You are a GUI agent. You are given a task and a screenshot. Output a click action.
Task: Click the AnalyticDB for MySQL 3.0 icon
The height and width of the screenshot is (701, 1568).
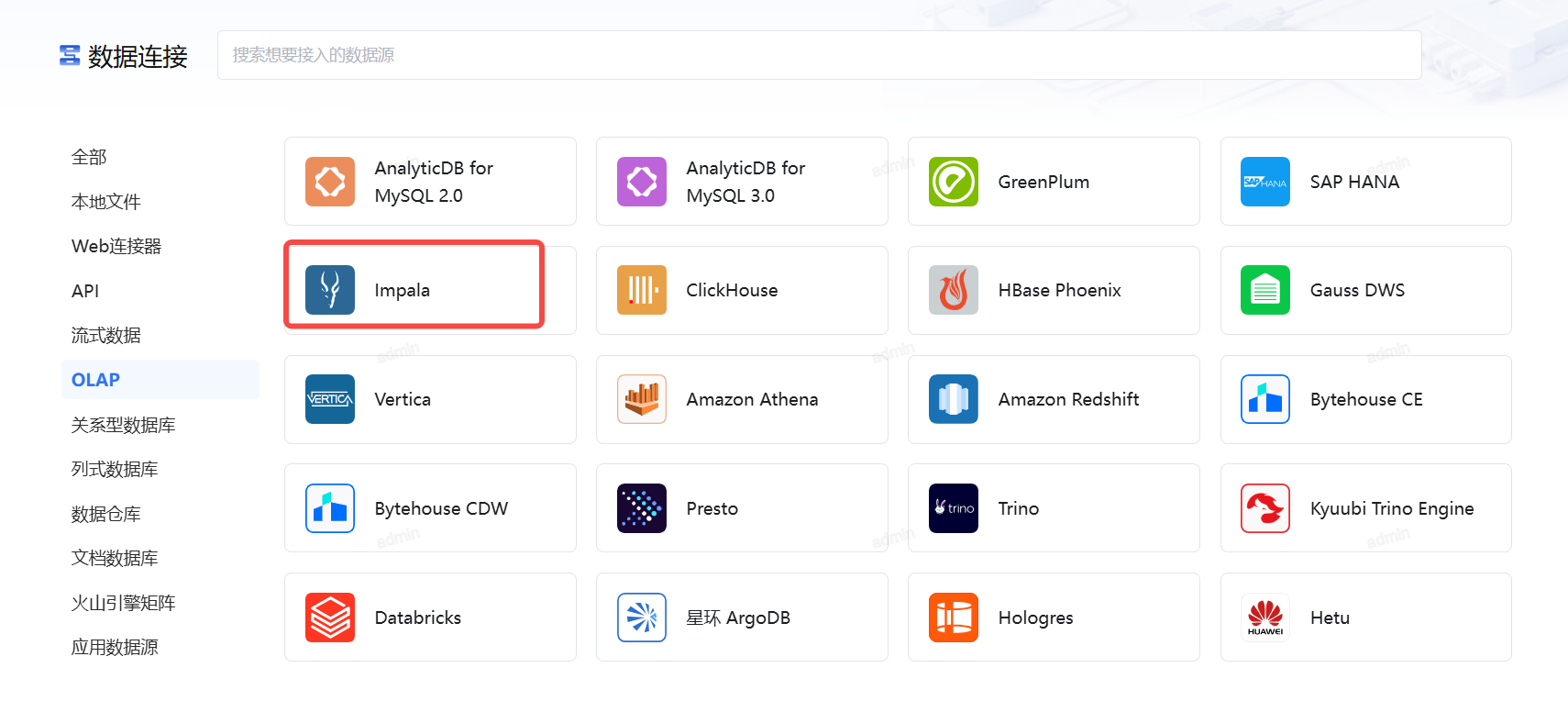pyautogui.click(x=642, y=182)
